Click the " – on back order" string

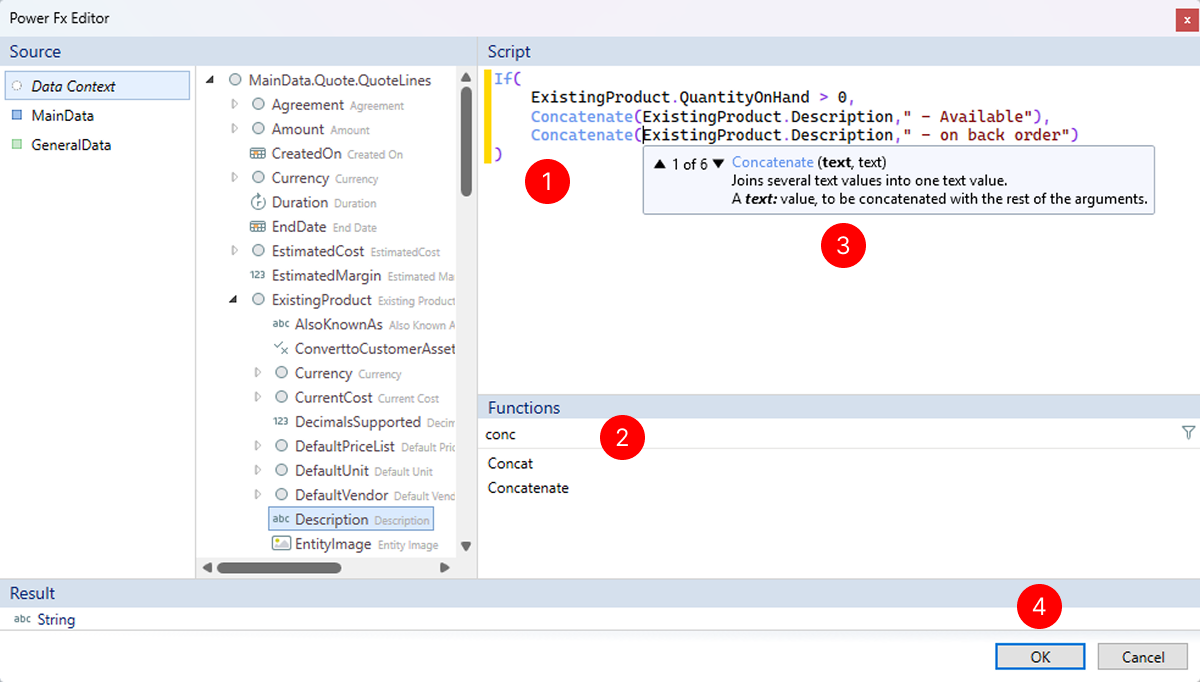pyautogui.click(x=985, y=135)
